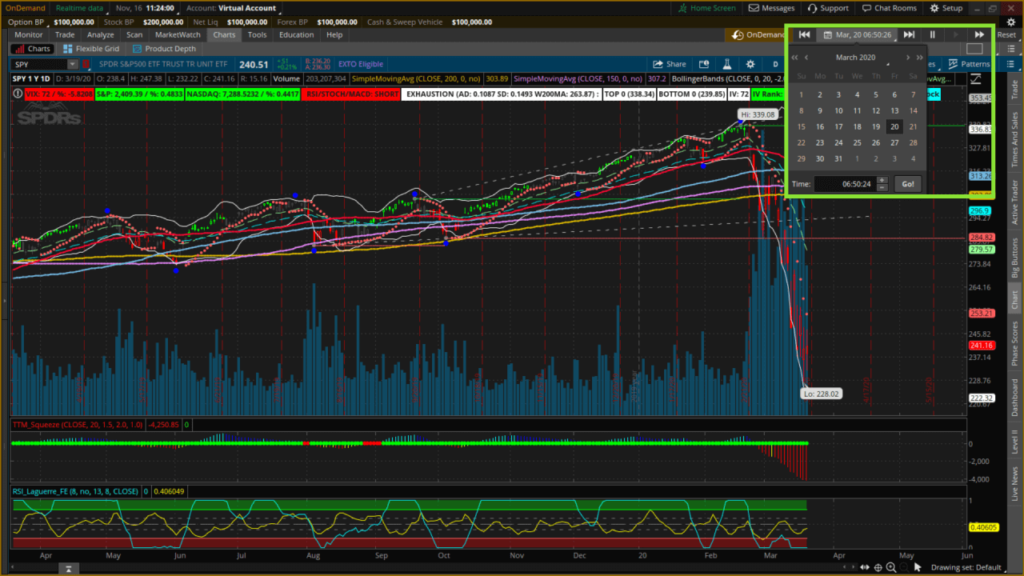The height and width of the screenshot is (576, 1024).
Task: Go to the previous month in the calendar
Action: click(x=807, y=57)
